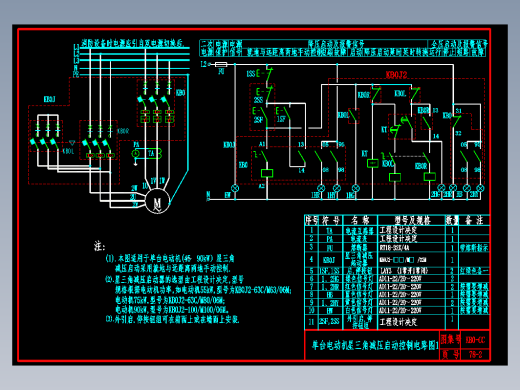This screenshot has width=520, height=390.
Task: Click the 名称 table header
Action: coord(360,220)
